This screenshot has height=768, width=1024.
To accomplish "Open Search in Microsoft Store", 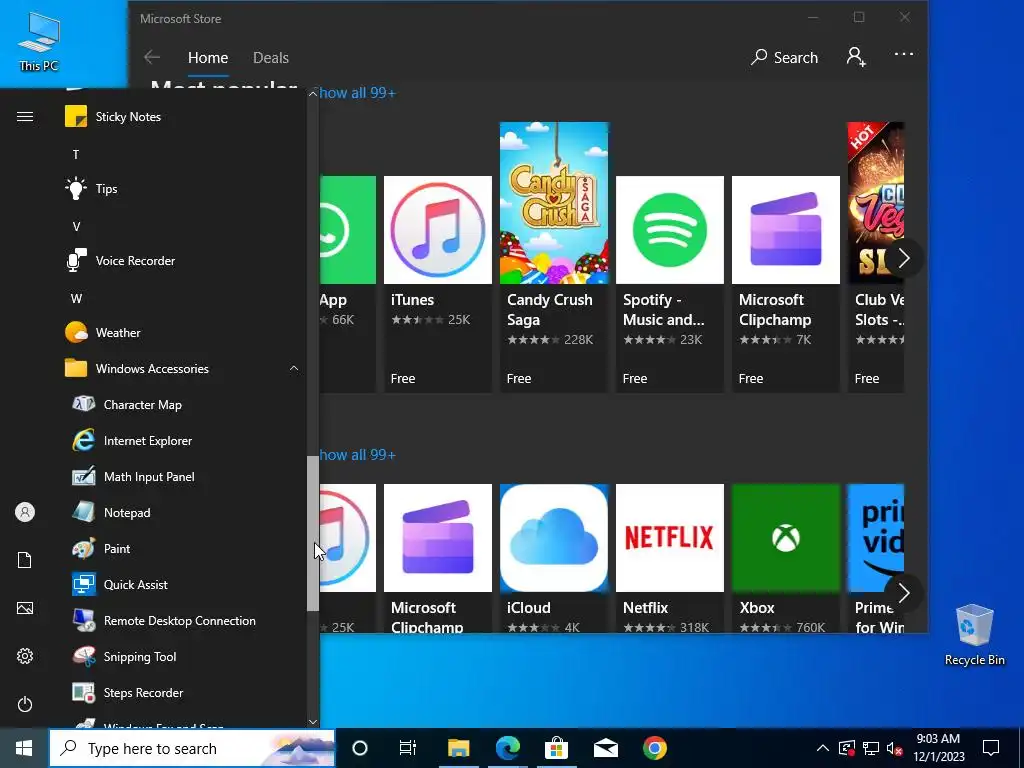I will point(784,57).
